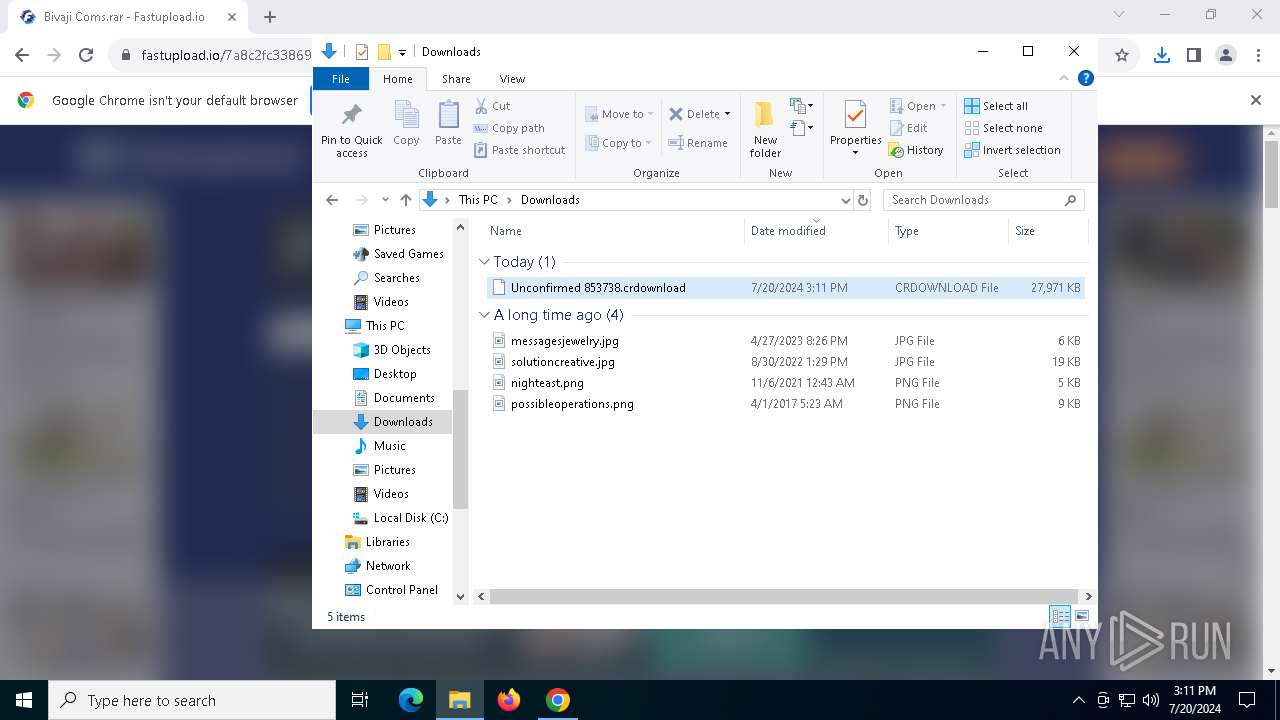Switch to the Share ribbon tab
The width and height of the screenshot is (1280, 720).
point(456,79)
